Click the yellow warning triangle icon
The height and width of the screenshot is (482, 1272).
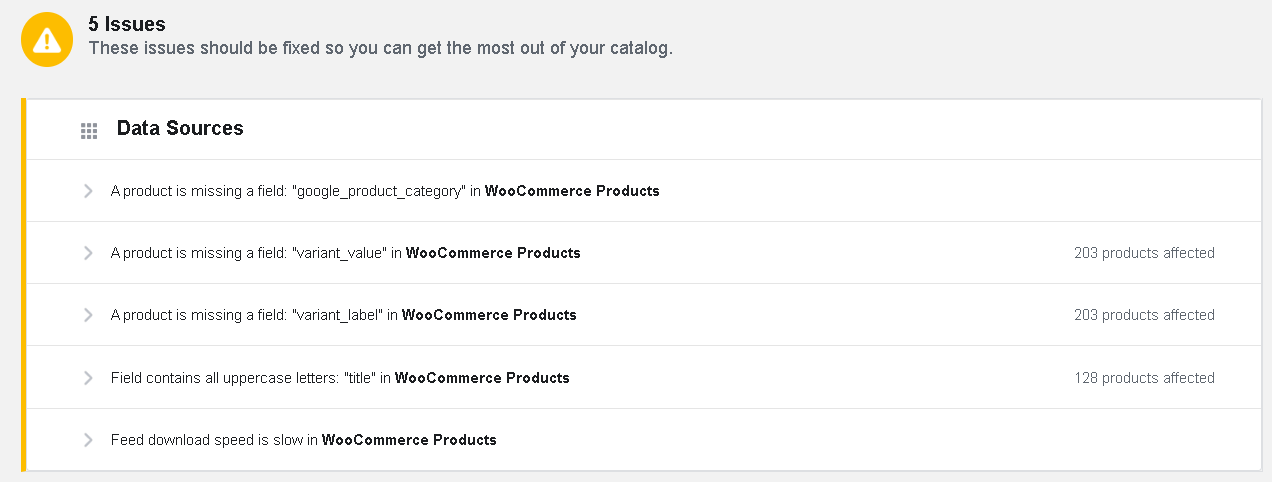click(x=47, y=40)
